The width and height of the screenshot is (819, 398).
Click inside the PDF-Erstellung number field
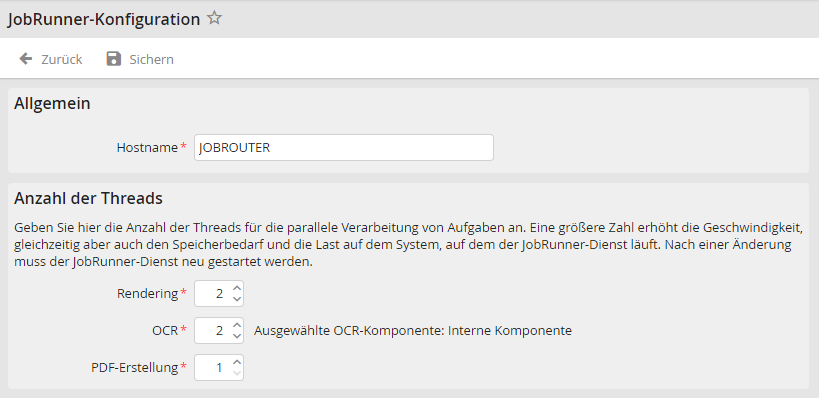(x=213, y=368)
